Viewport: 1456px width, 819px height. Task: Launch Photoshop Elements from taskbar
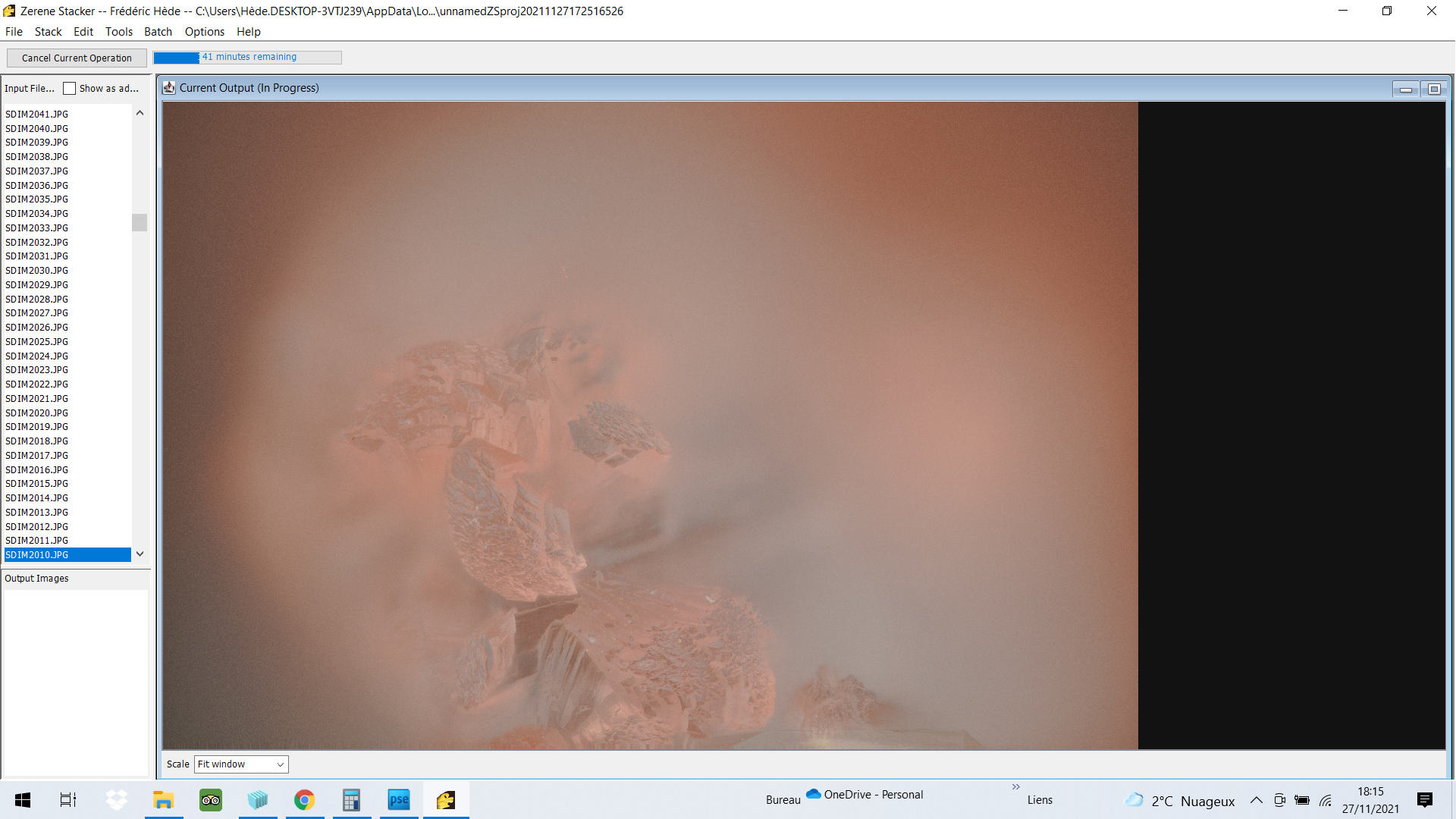(399, 800)
